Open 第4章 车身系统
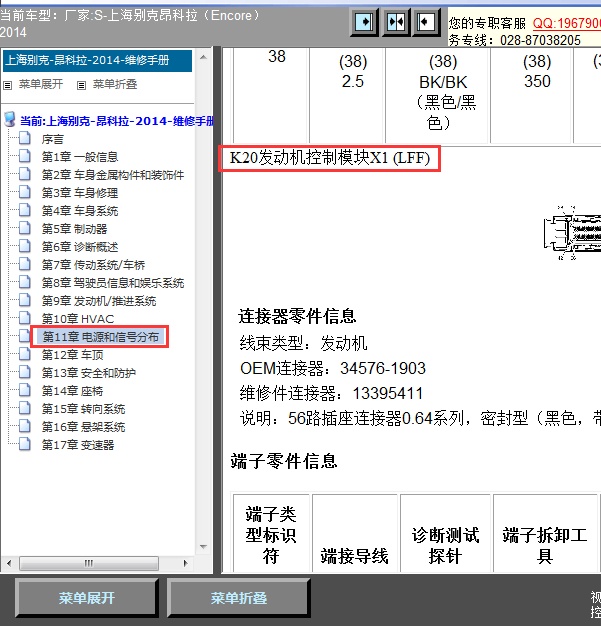The width and height of the screenshot is (601, 626). 80,211
